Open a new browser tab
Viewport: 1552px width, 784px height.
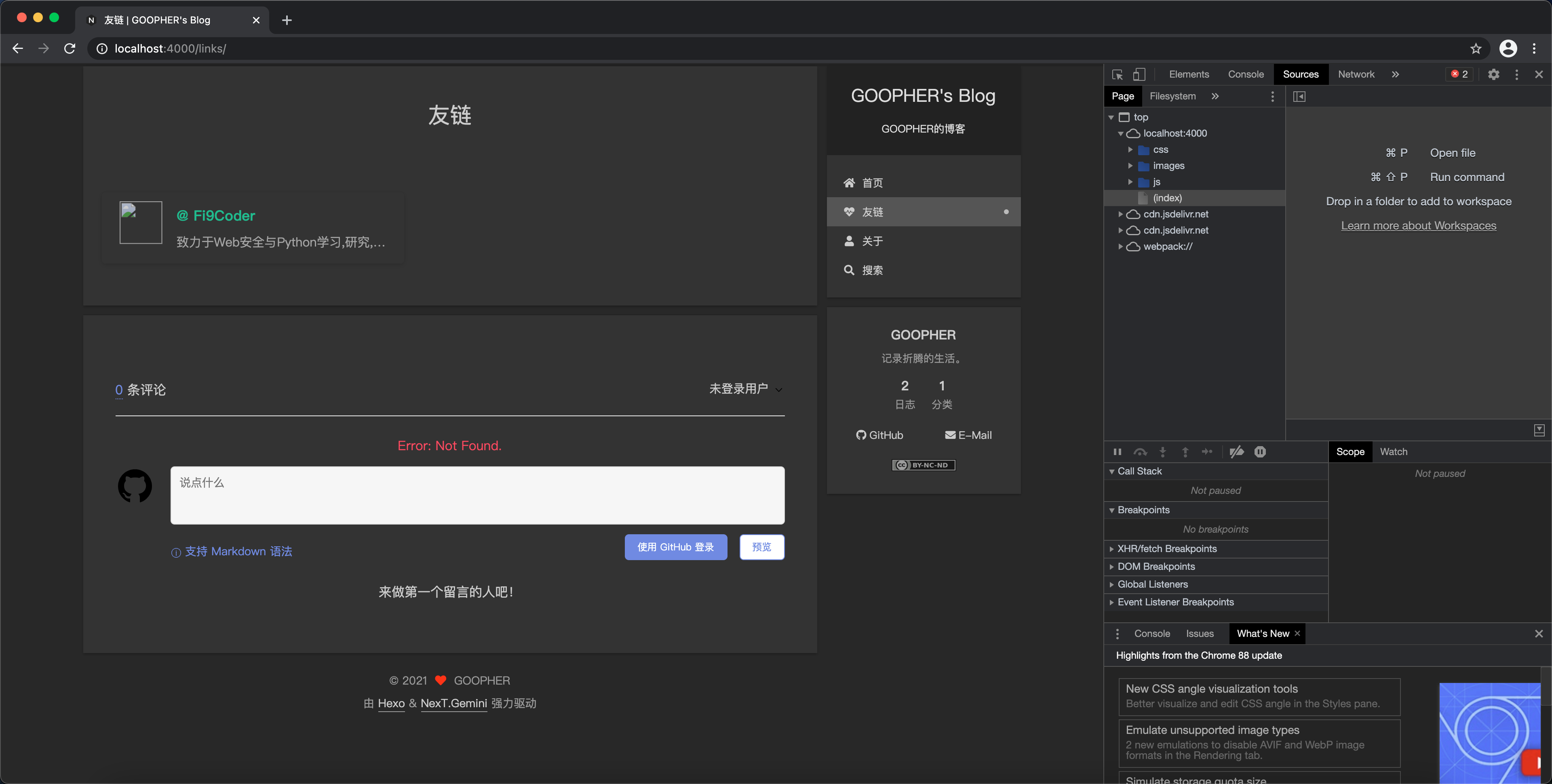click(x=287, y=20)
